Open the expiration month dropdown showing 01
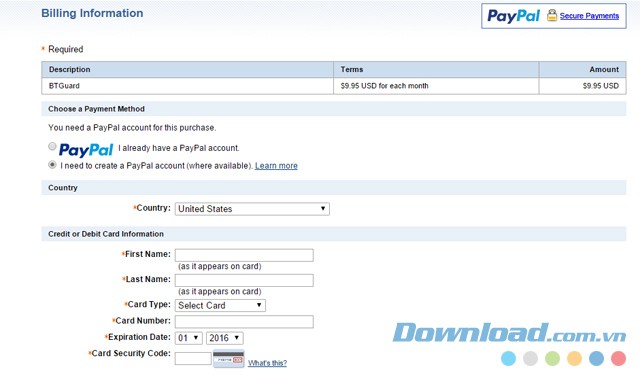 click(189, 338)
